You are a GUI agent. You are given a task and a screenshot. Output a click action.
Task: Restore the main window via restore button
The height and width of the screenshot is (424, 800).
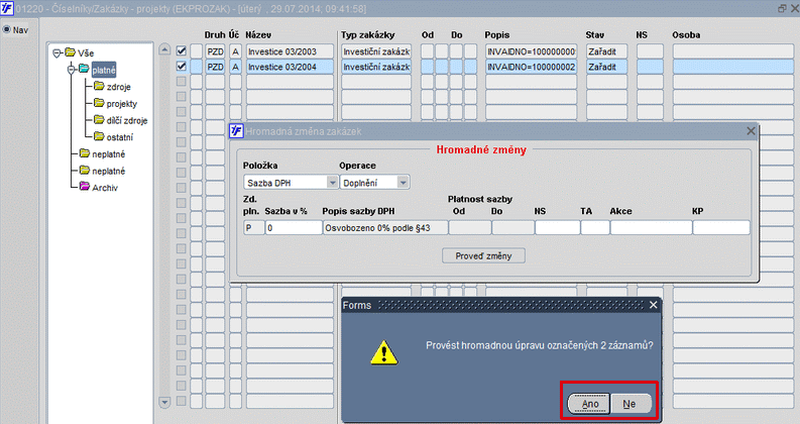click(x=782, y=8)
